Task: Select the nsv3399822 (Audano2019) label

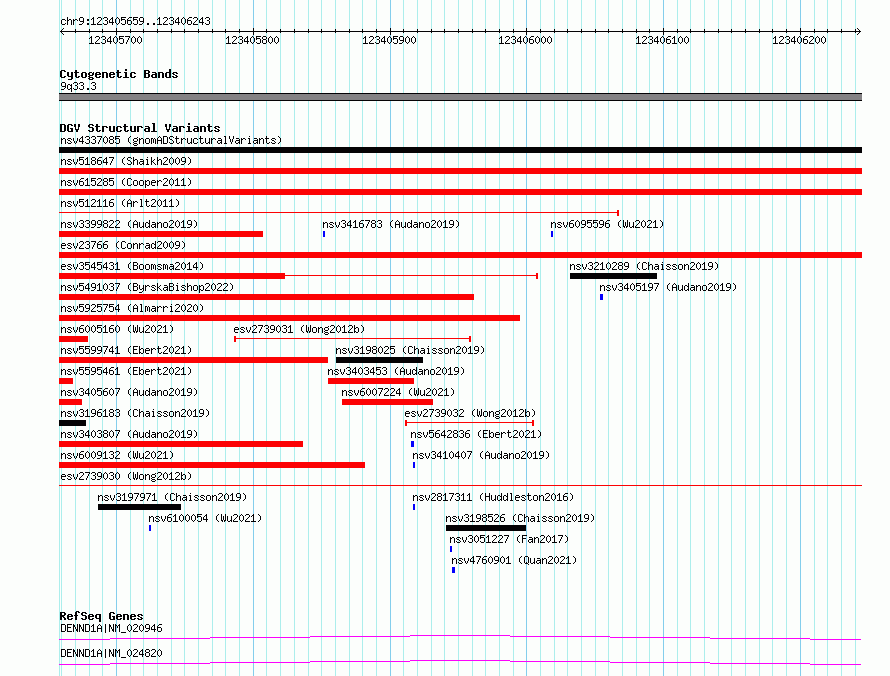Action: 129,224
